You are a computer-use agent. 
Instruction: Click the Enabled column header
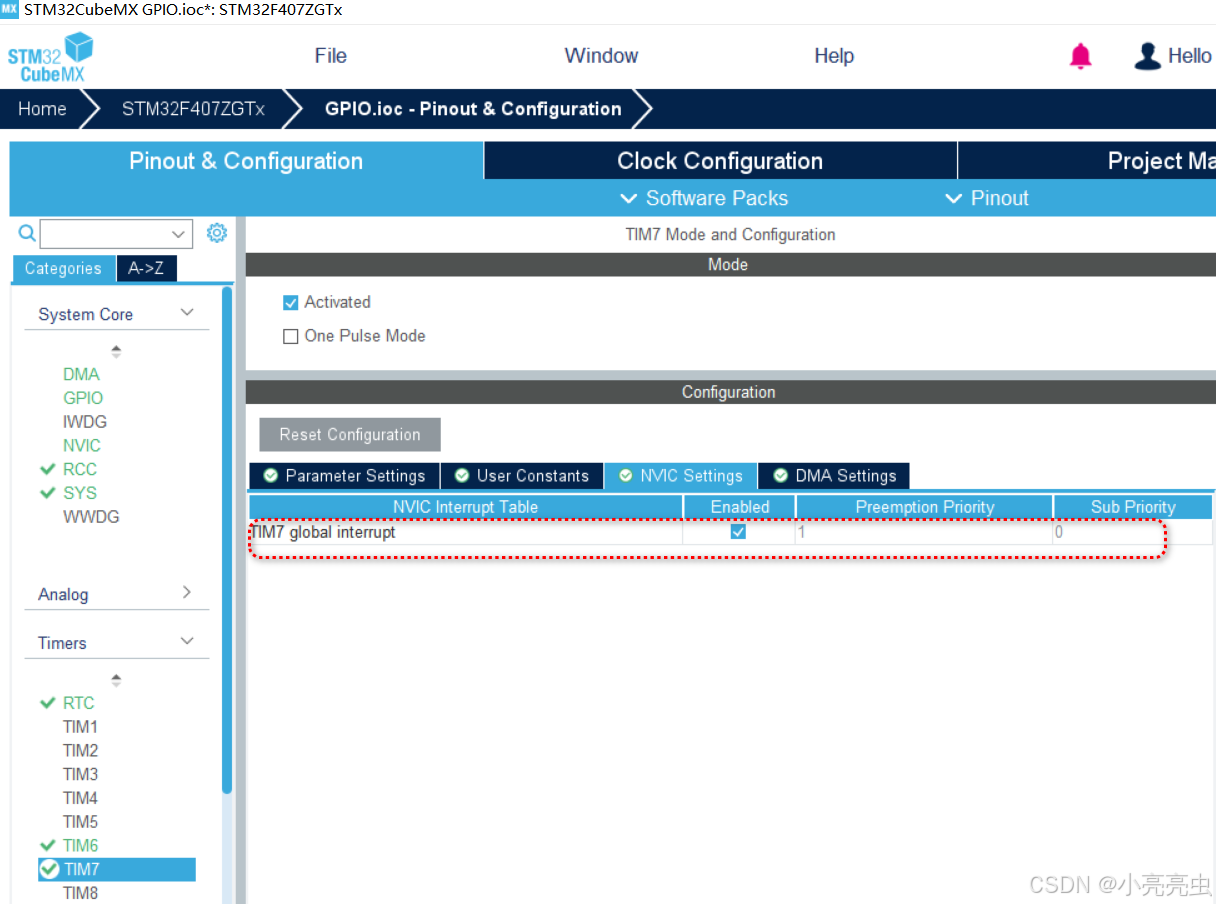[x=740, y=507]
